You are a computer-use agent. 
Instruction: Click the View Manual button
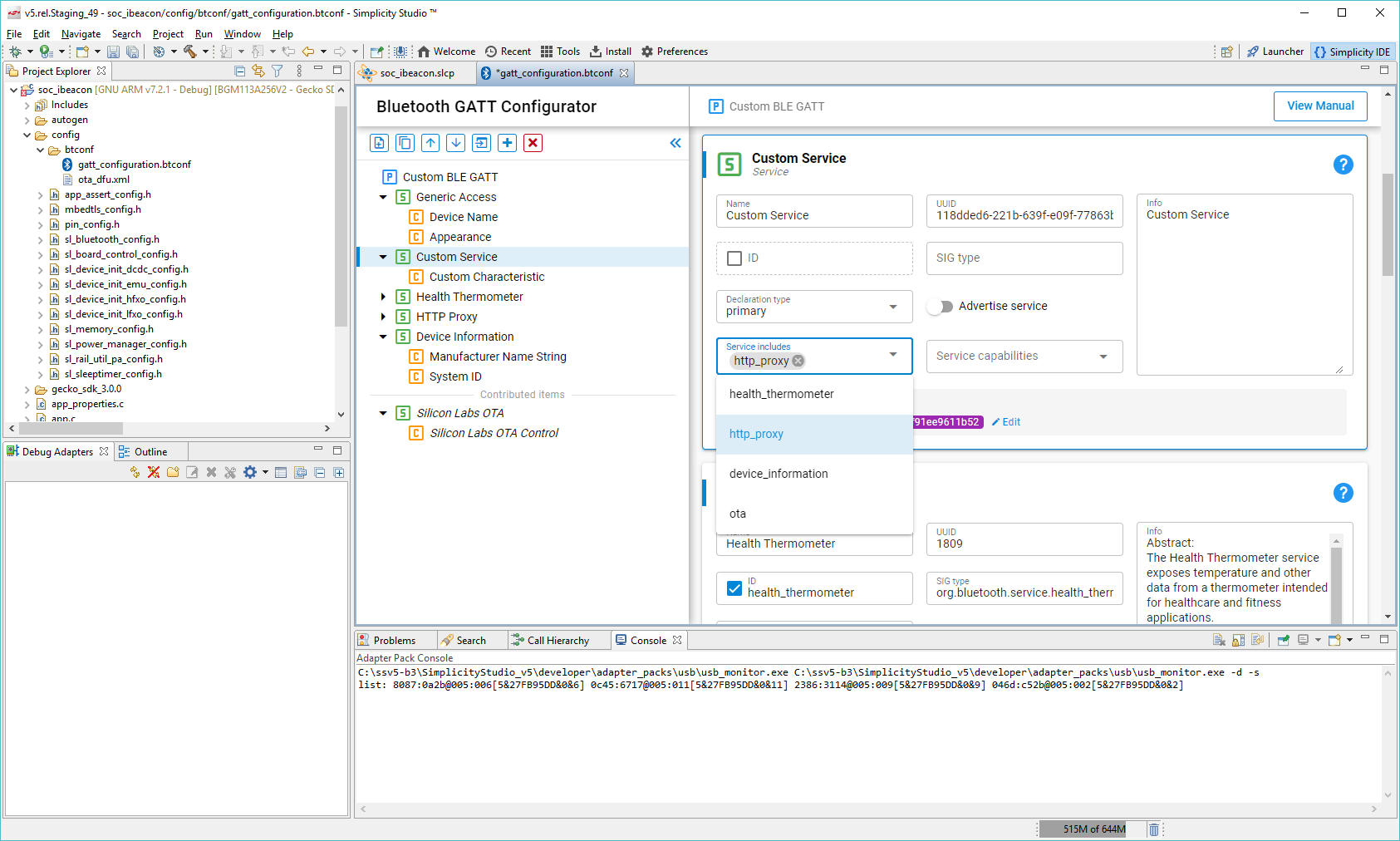pos(1320,106)
